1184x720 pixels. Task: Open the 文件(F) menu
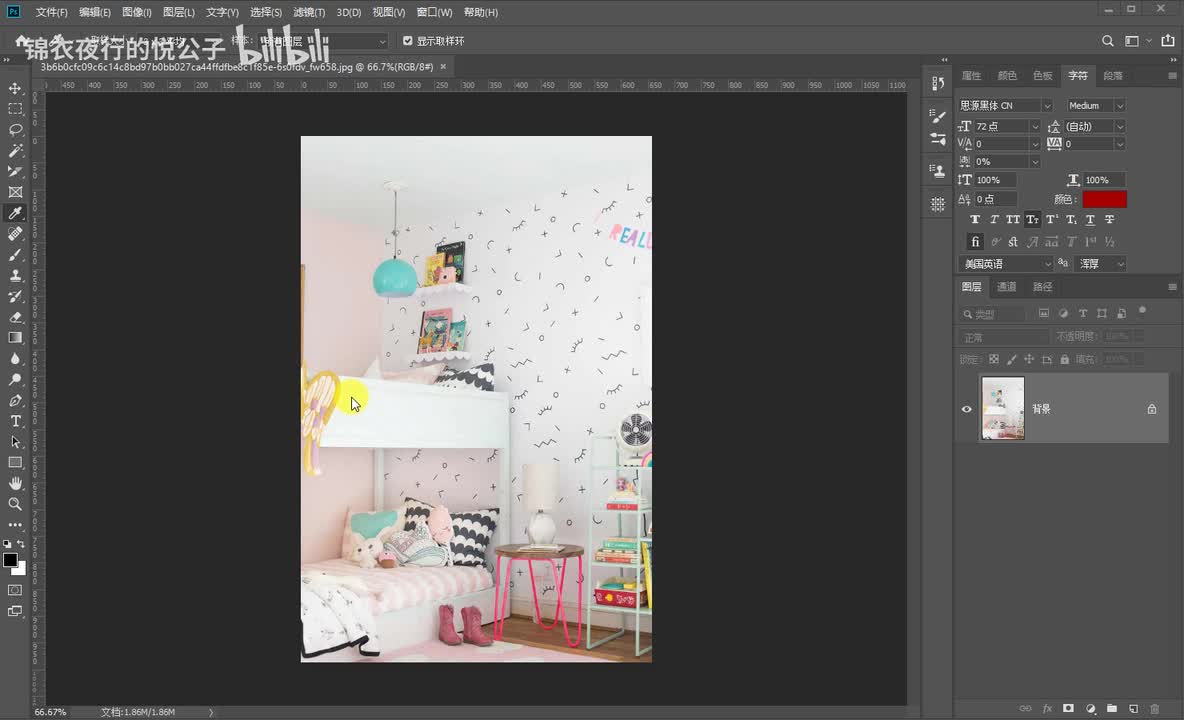[x=51, y=12]
